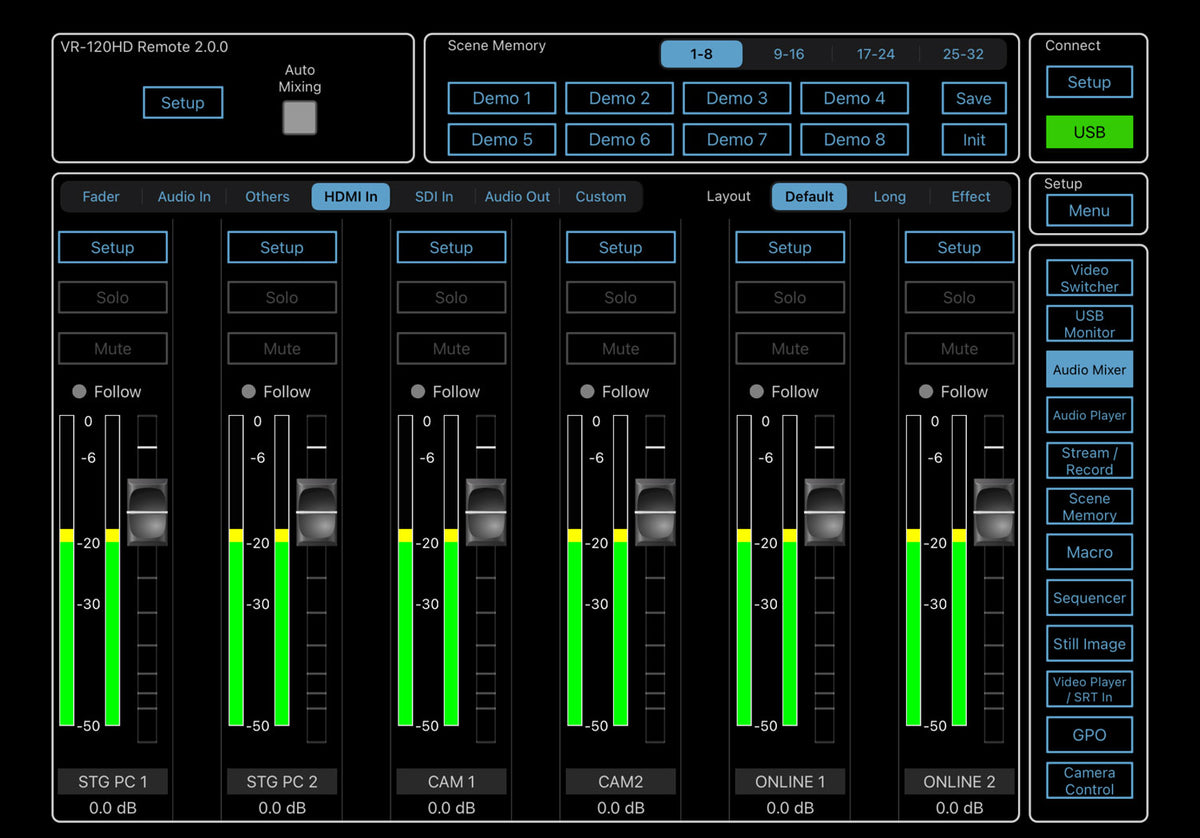Show scene memory bank 9-16
1200x838 pixels.
[x=788, y=54]
